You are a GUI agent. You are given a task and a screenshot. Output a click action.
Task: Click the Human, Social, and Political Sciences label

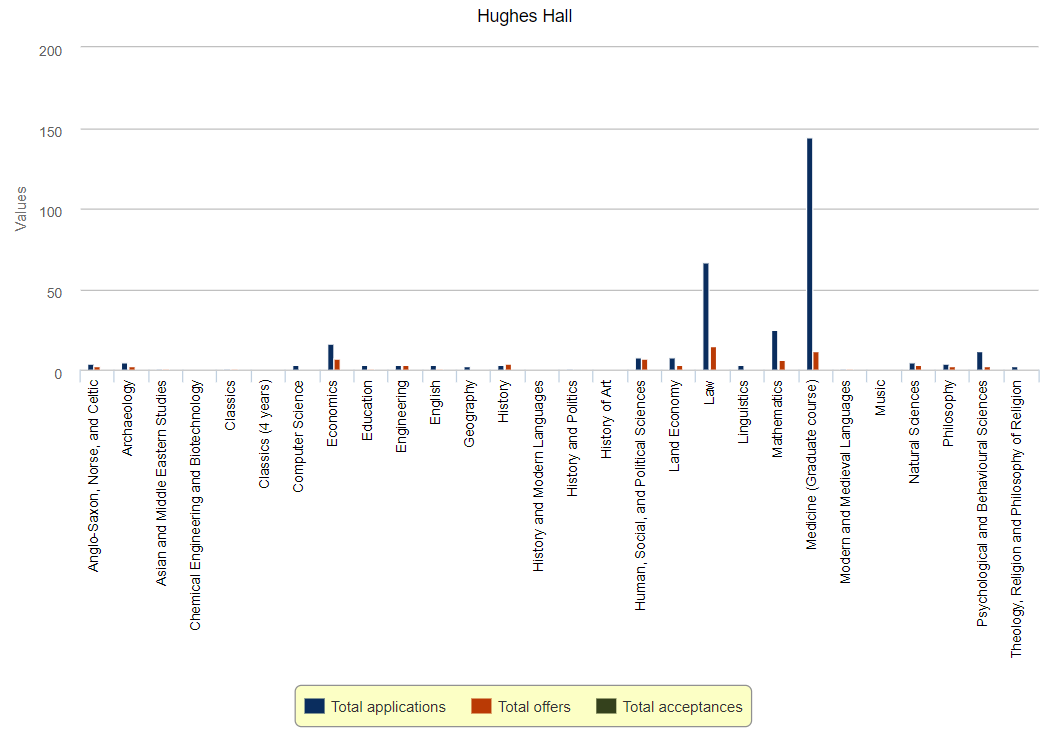641,495
